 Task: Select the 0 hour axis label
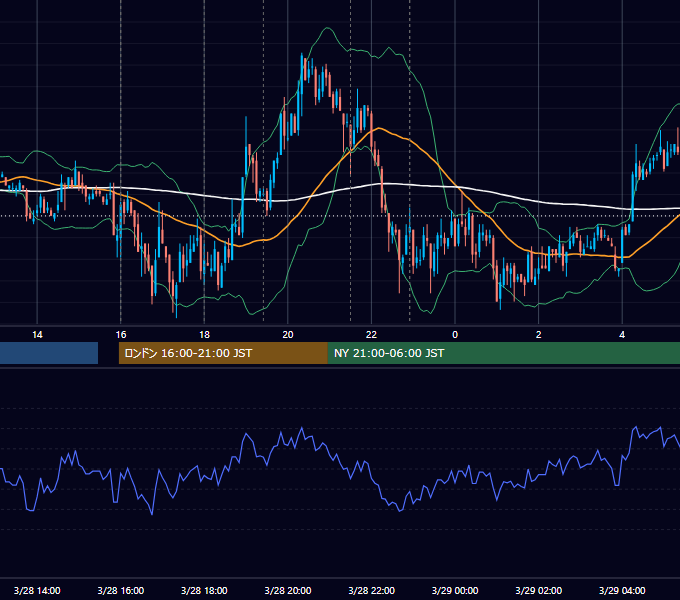point(455,334)
